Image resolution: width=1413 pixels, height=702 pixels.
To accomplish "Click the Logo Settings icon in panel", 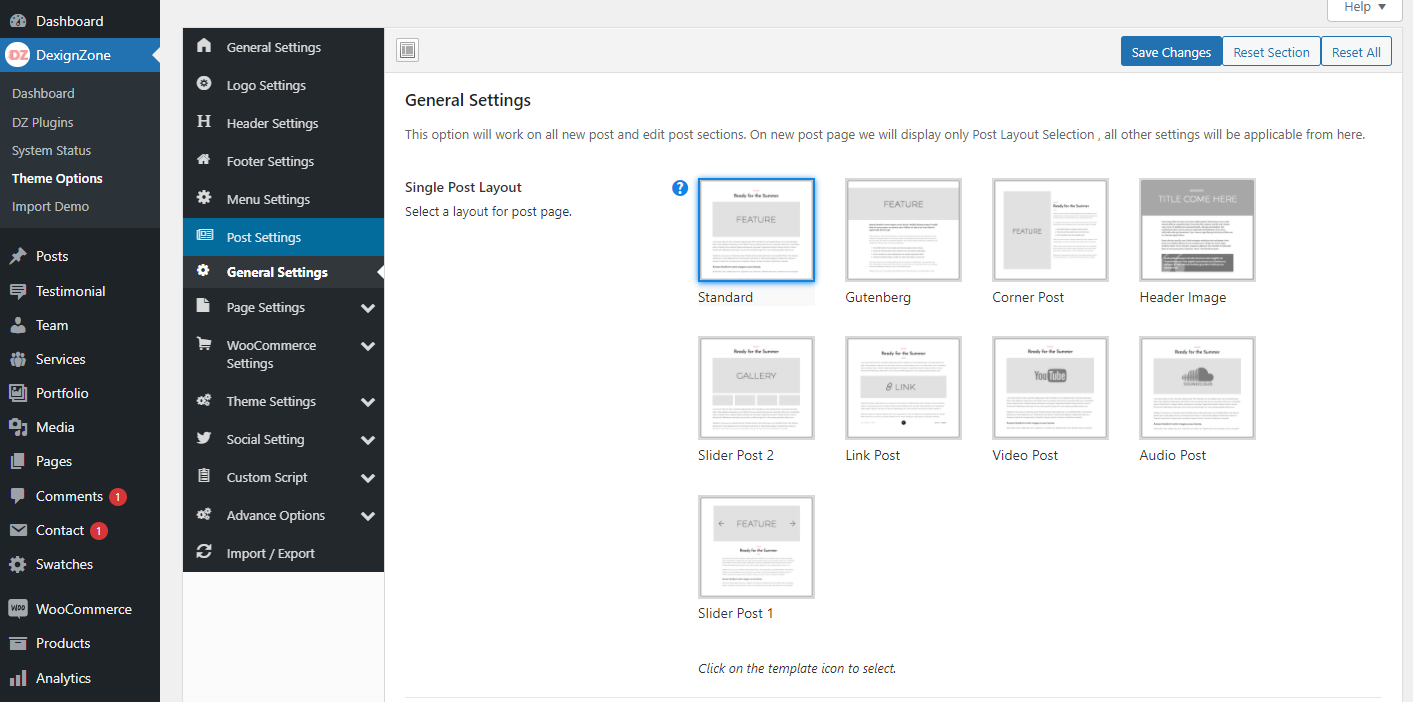I will coord(204,85).
